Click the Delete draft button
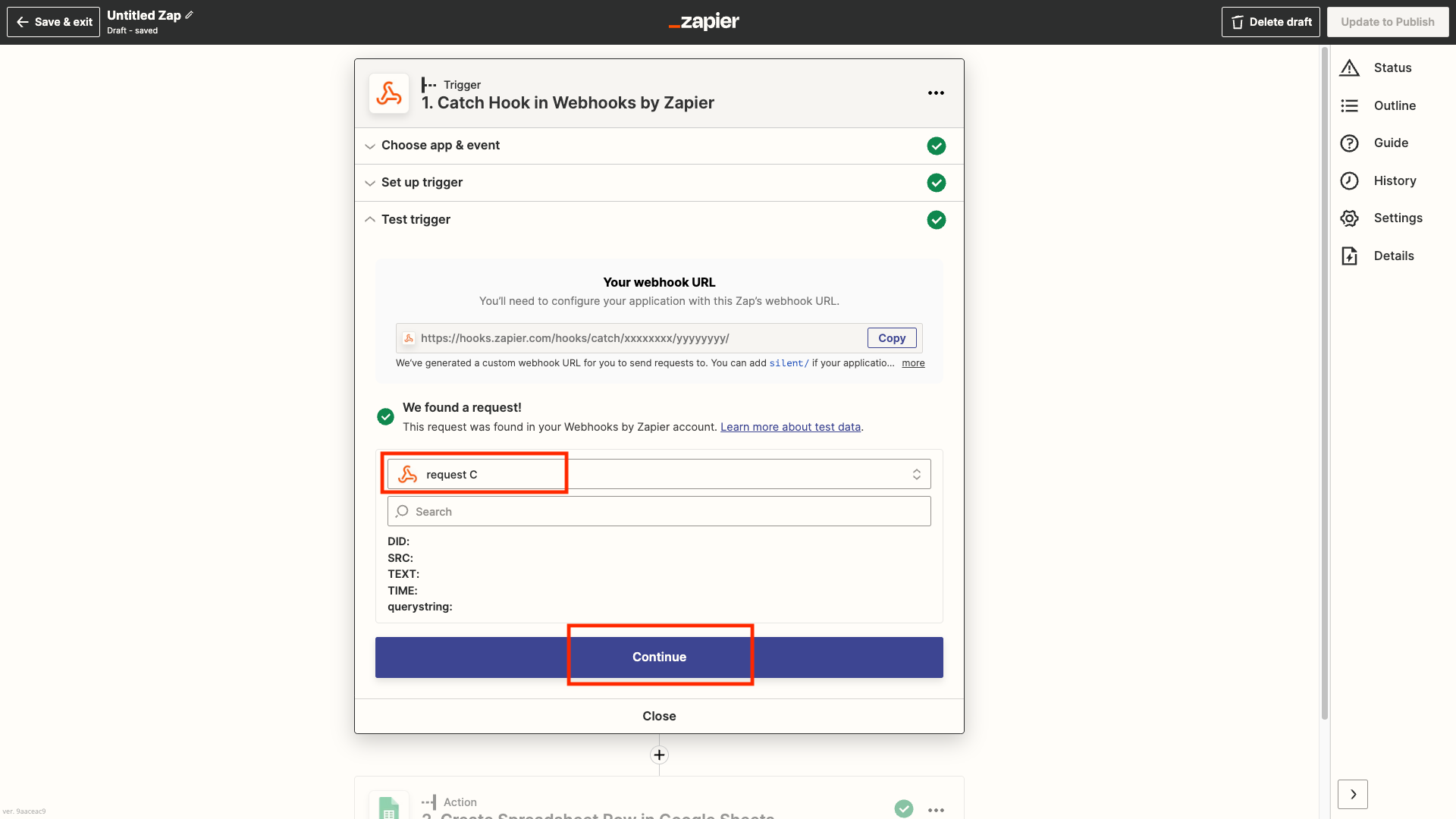1456x819 pixels. pyautogui.click(x=1270, y=22)
